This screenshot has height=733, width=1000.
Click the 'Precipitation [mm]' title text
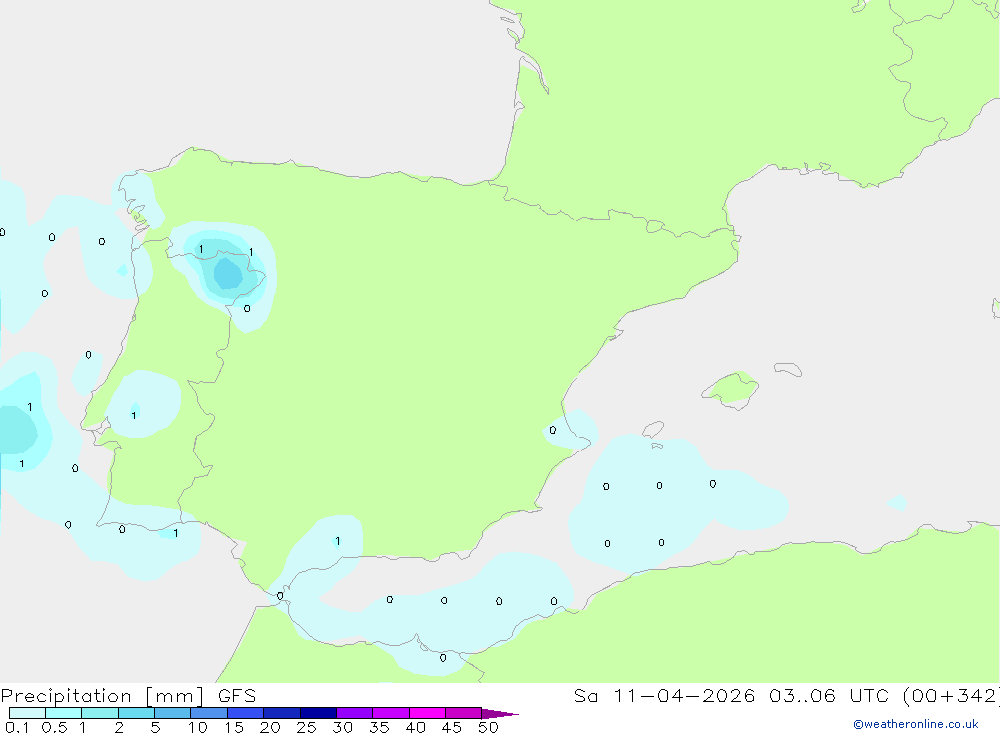click(x=102, y=696)
